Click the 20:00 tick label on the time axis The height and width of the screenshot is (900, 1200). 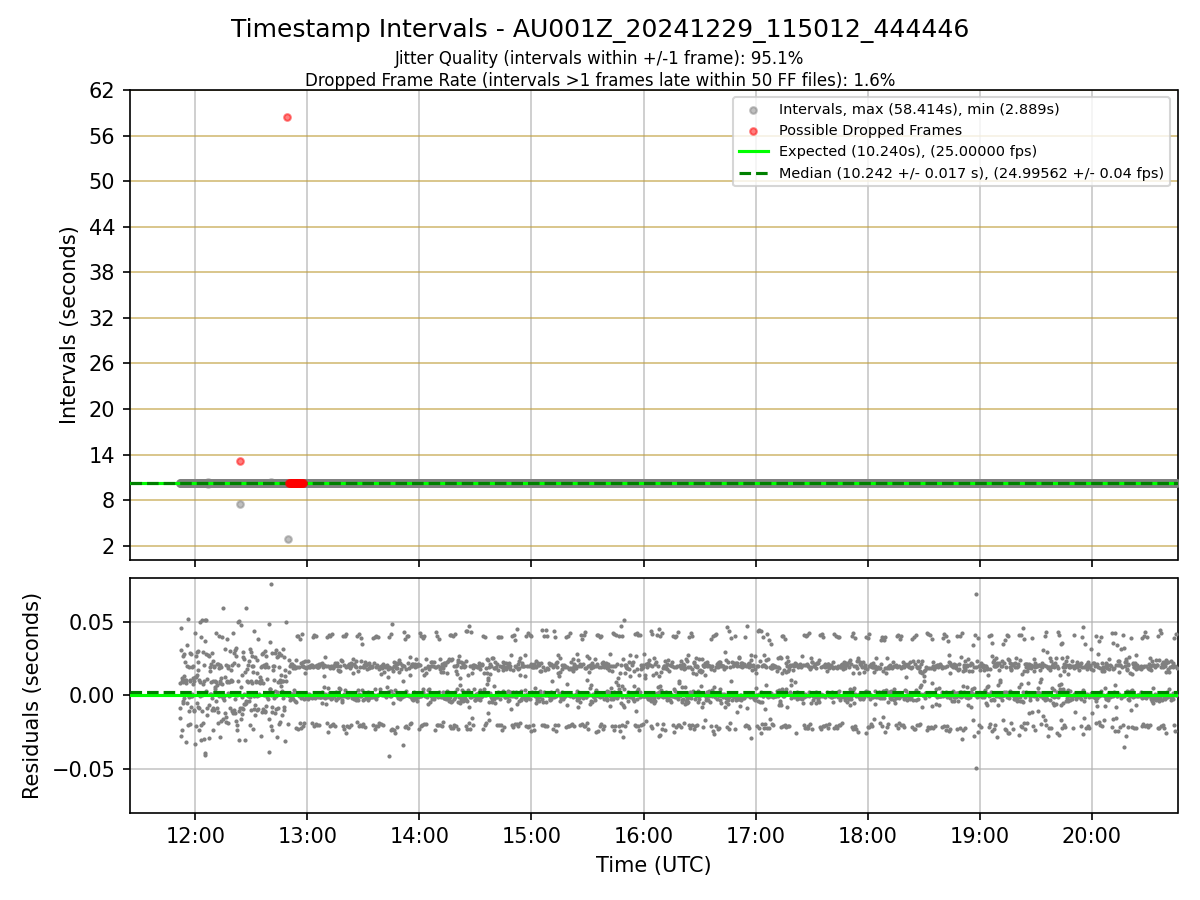click(x=1091, y=836)
